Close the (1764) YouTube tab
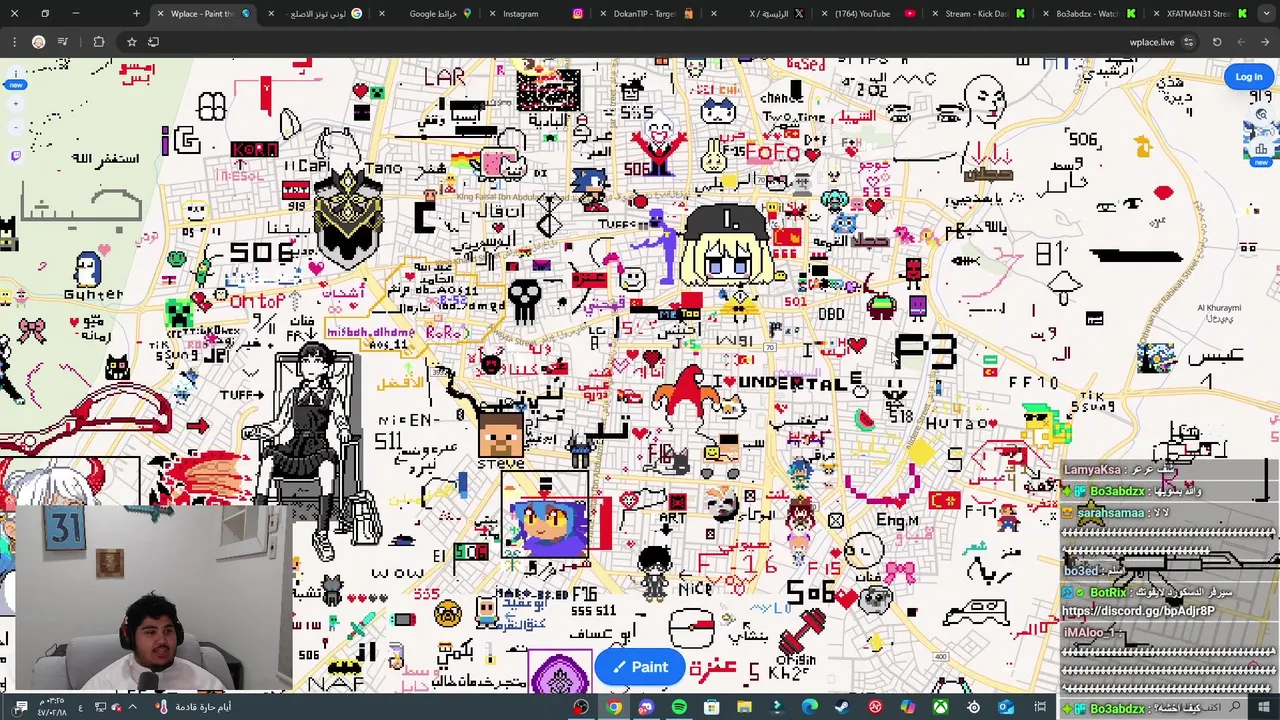 pos(824,14)
